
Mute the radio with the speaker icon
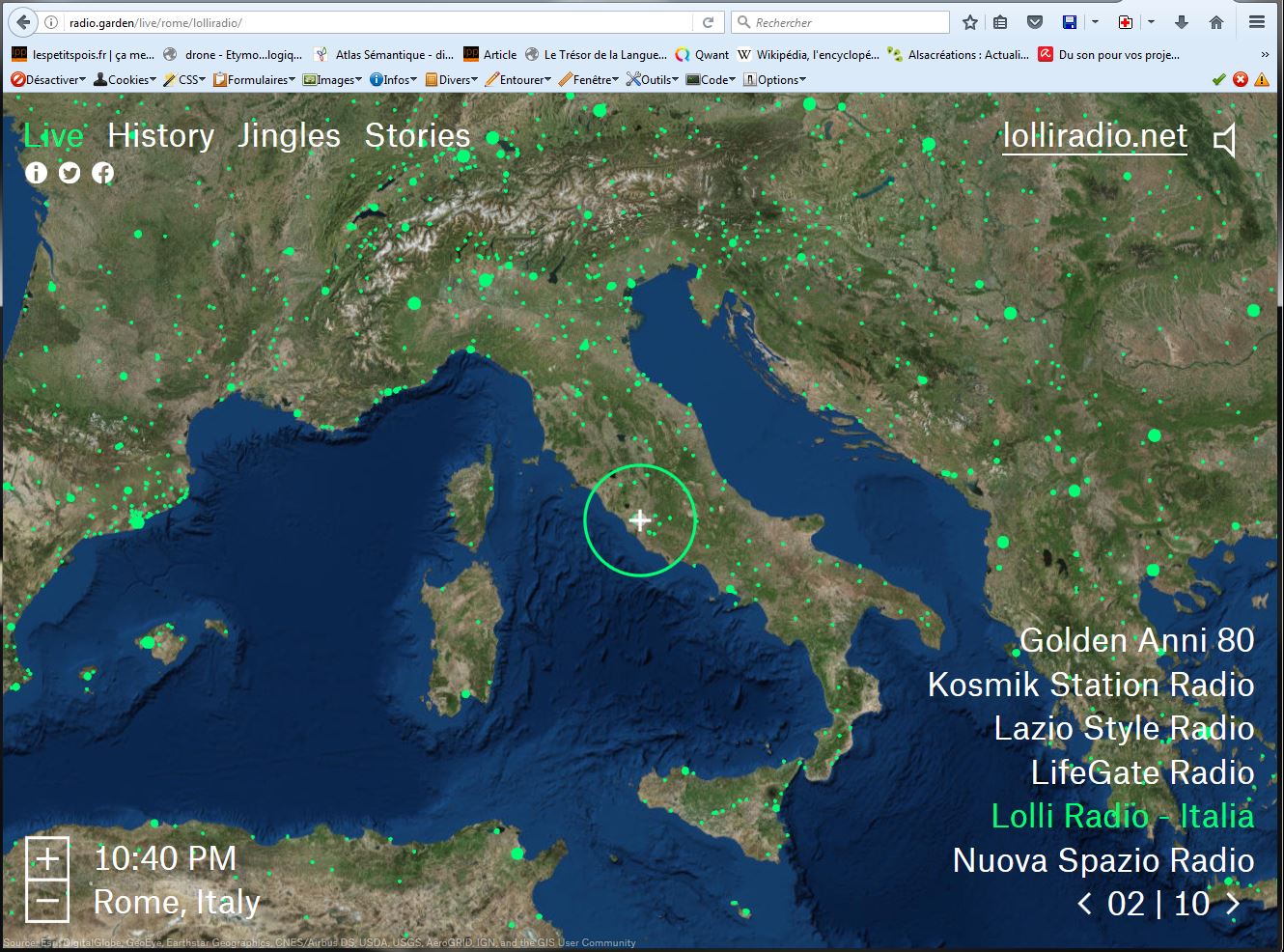click(x=1225, y=141)
